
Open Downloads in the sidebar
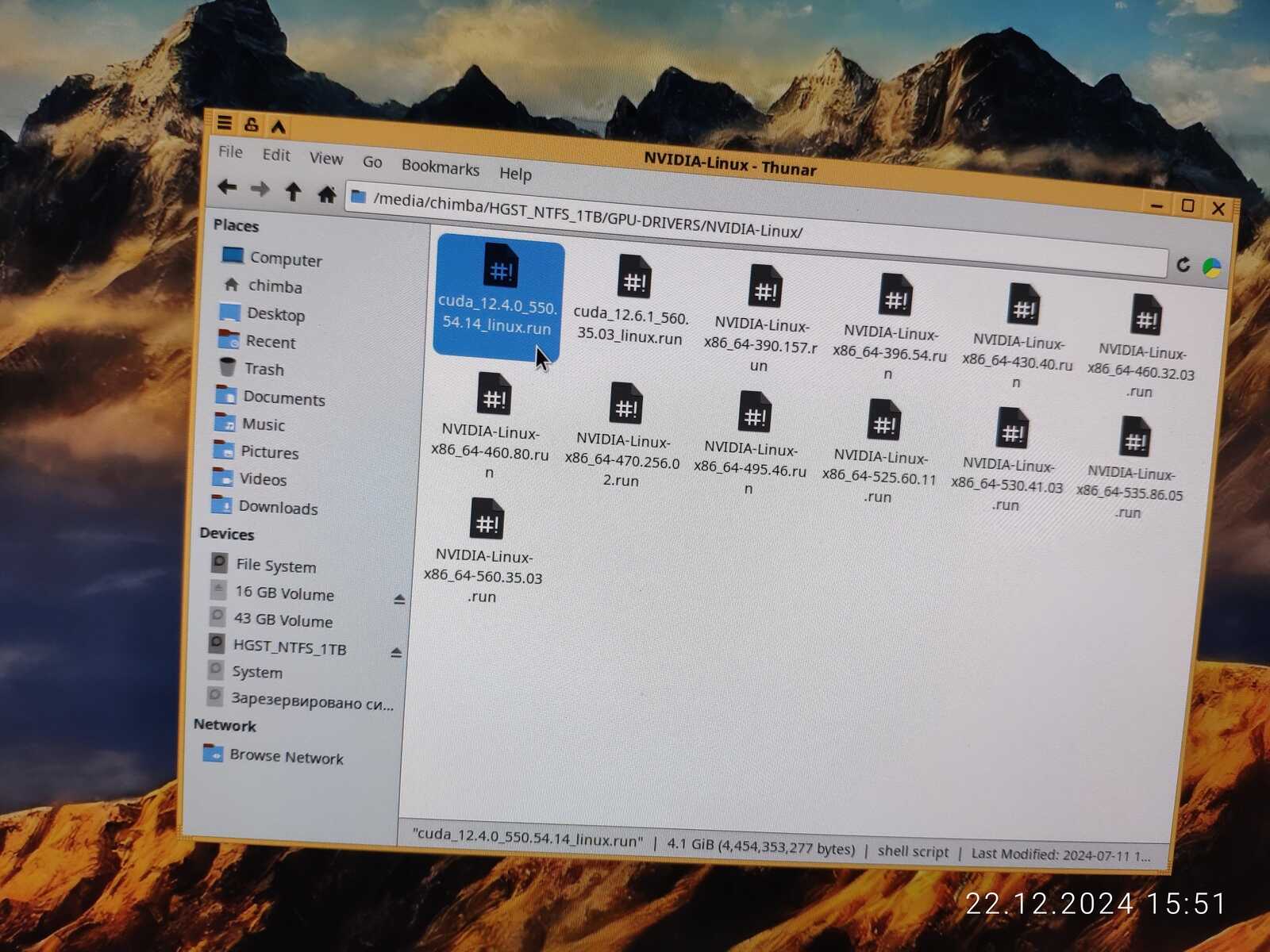pos(264,506)
